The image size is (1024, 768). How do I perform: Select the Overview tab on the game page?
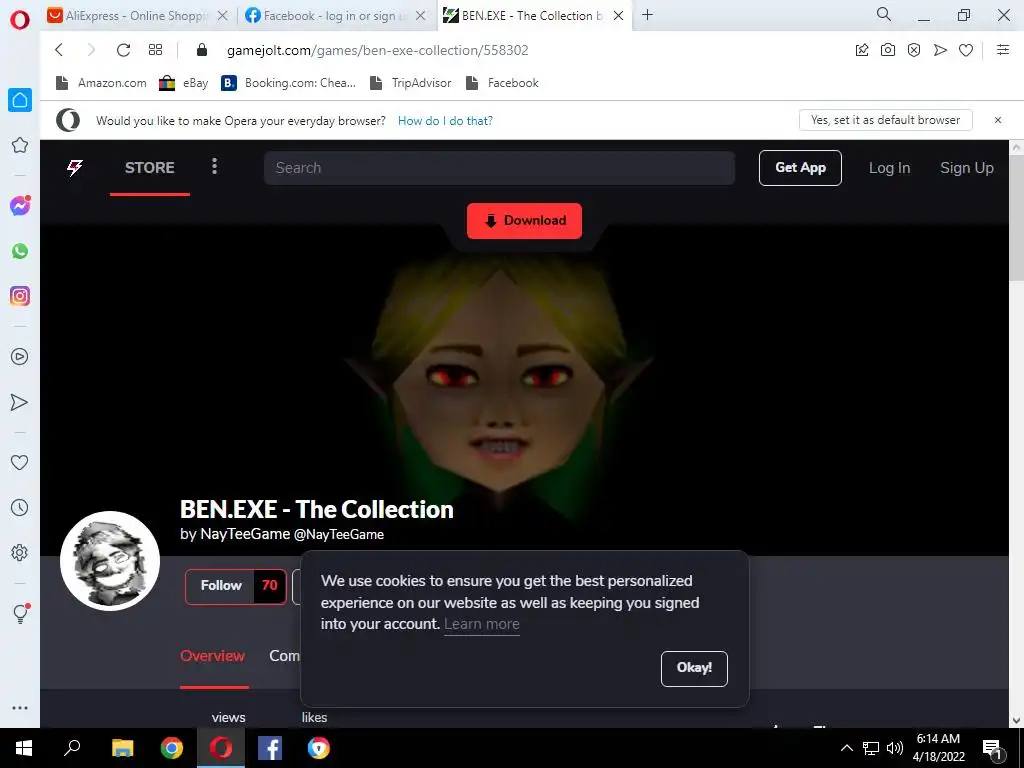(x=213, y=656)
